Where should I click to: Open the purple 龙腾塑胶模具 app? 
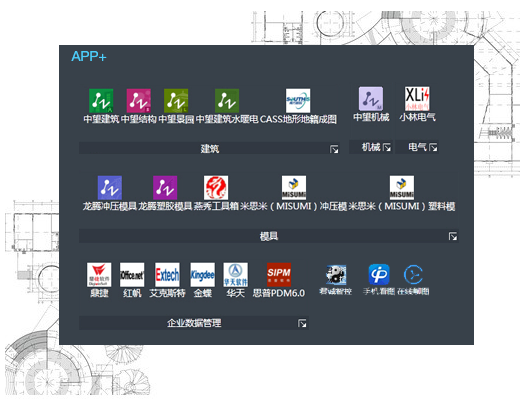(x=165, y=188)
